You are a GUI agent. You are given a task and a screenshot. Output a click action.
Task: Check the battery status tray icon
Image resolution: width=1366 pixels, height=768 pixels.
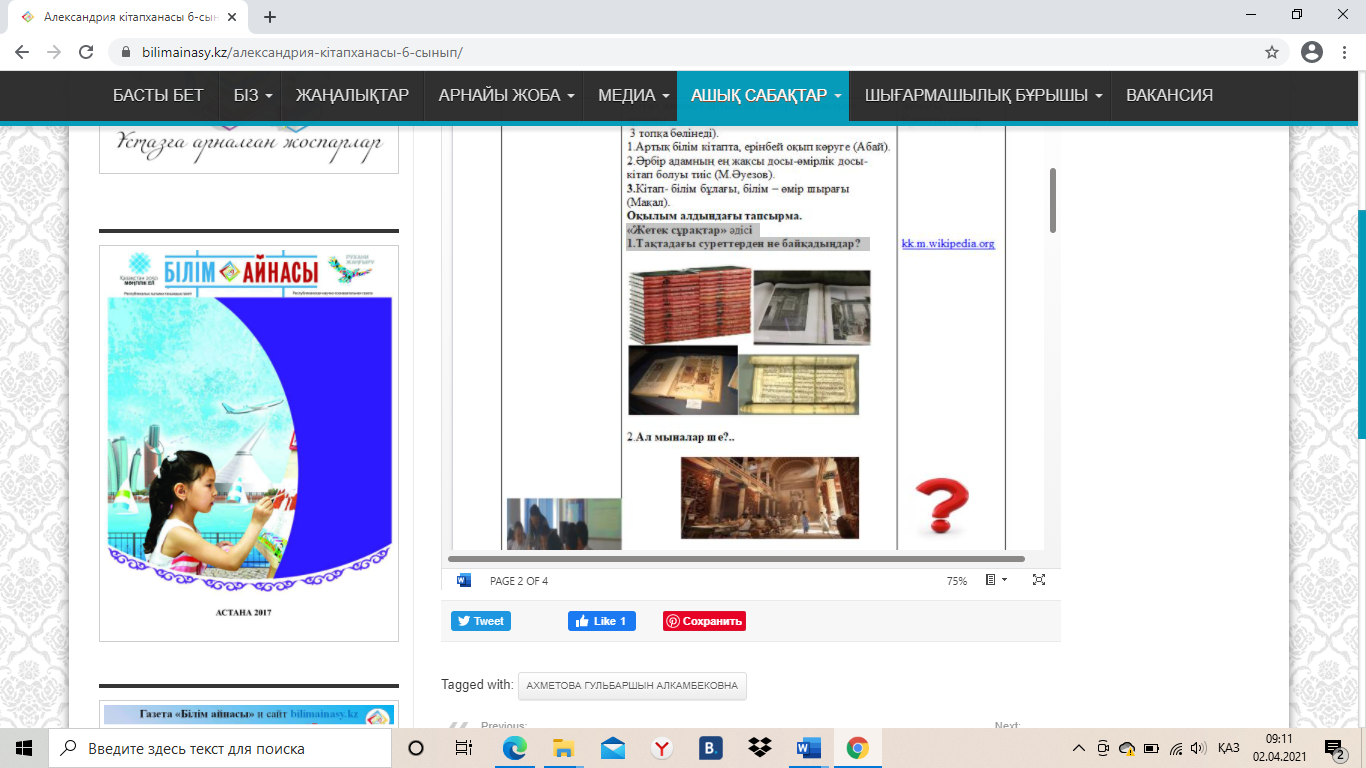(x=1151, y=748)
